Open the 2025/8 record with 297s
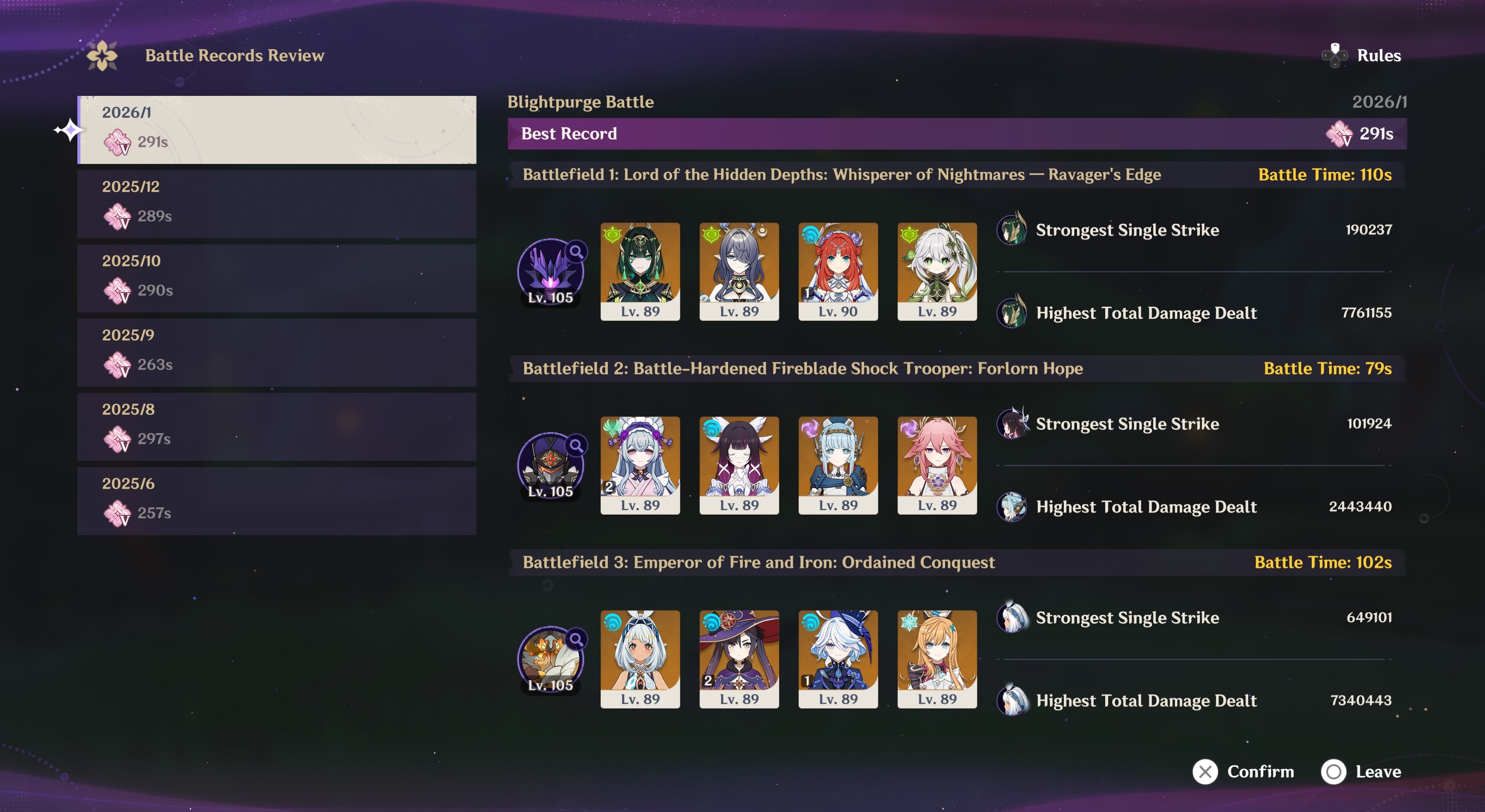The height and width of the screenshot is (812, 1485). [277, 427]
